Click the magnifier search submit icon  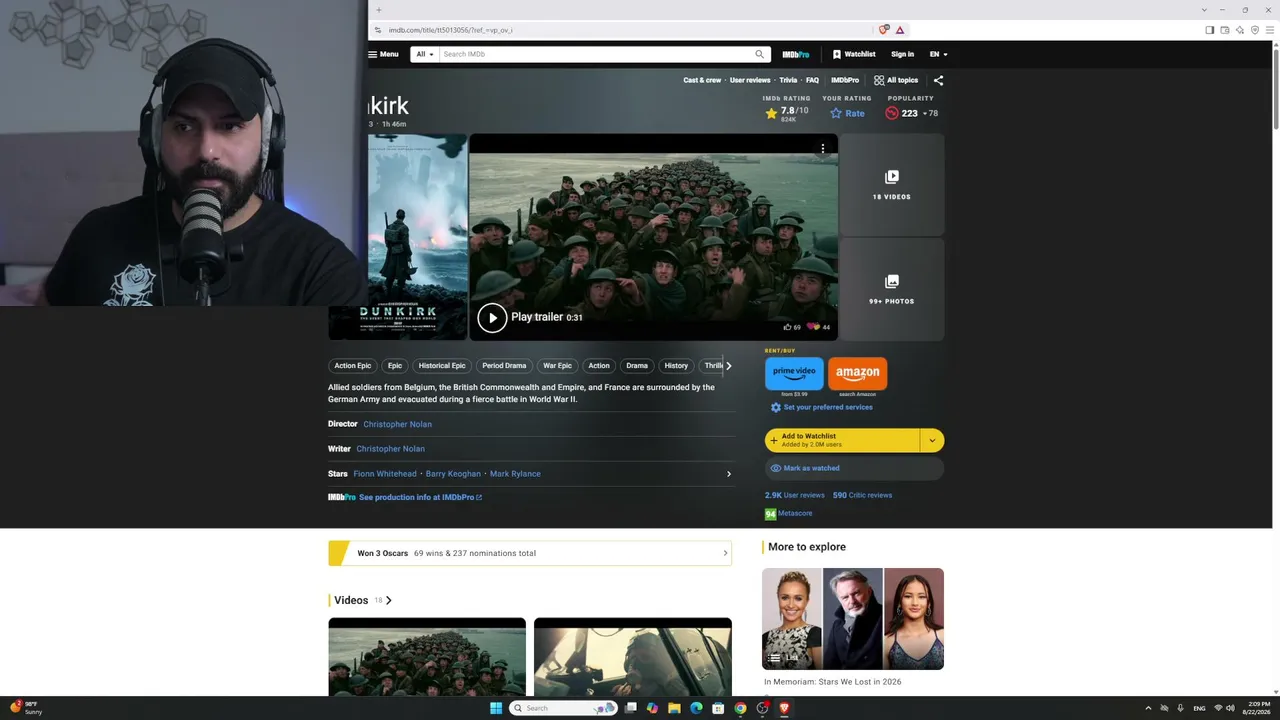(760, 54)
